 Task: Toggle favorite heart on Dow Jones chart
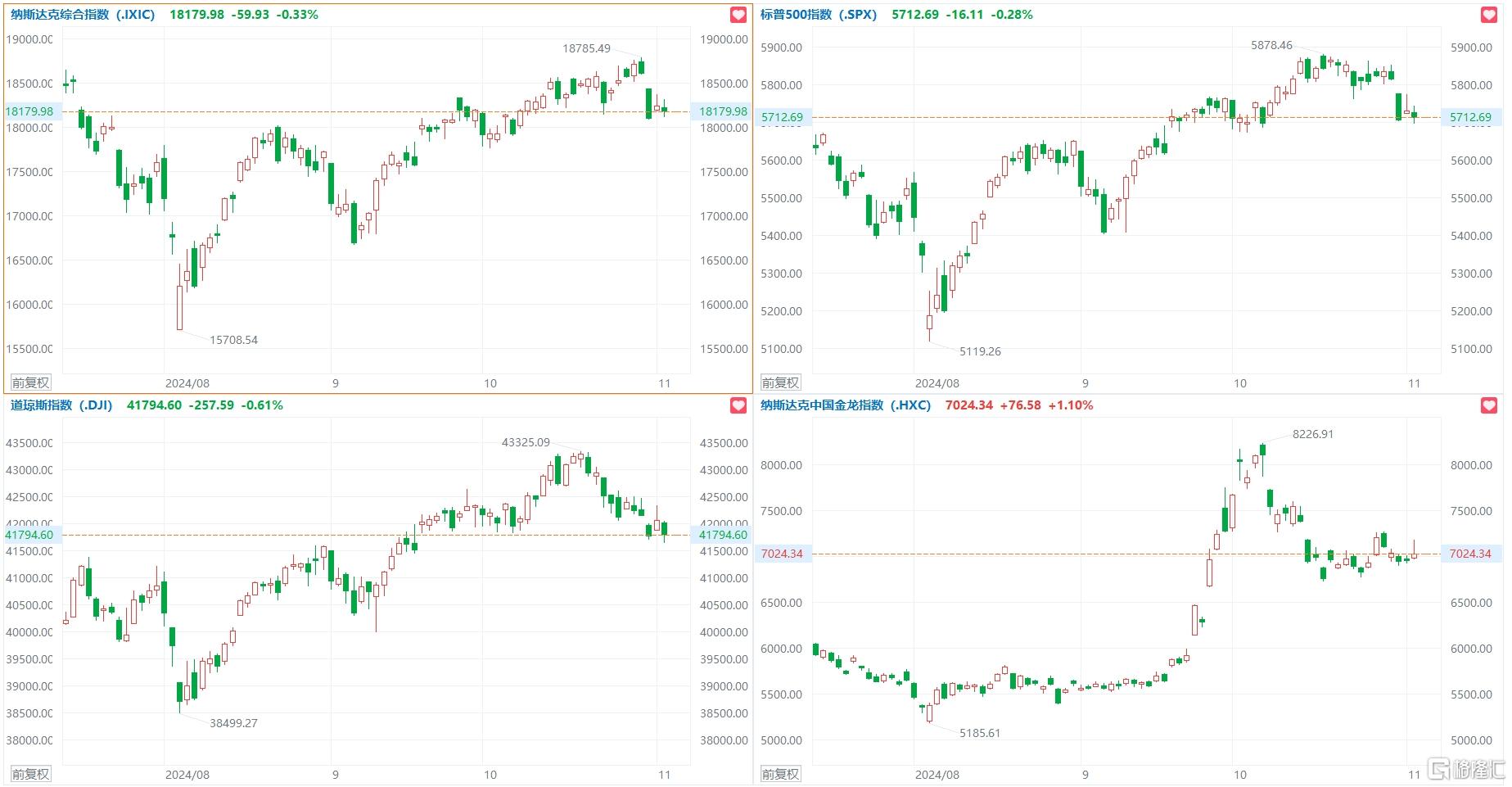click(x=738, y=405)
